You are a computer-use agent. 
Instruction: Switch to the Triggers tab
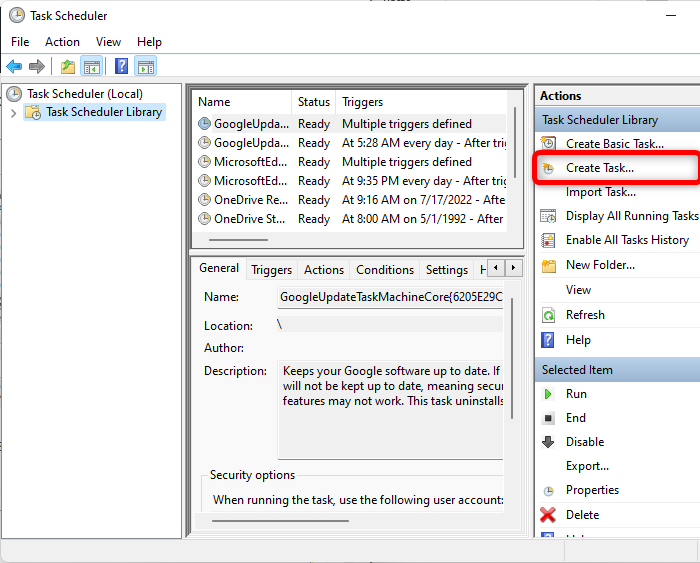[x=271, y=270]
